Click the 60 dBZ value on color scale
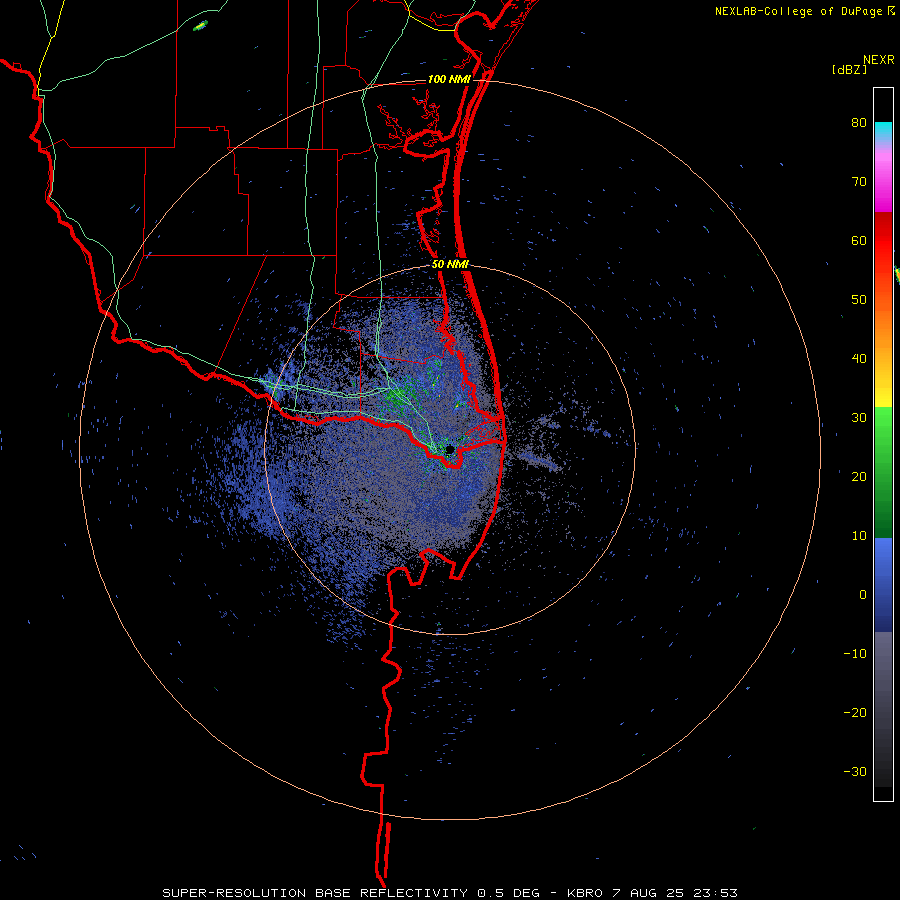The width and height of the screenshot is (900, 900). tap(859, 240)
